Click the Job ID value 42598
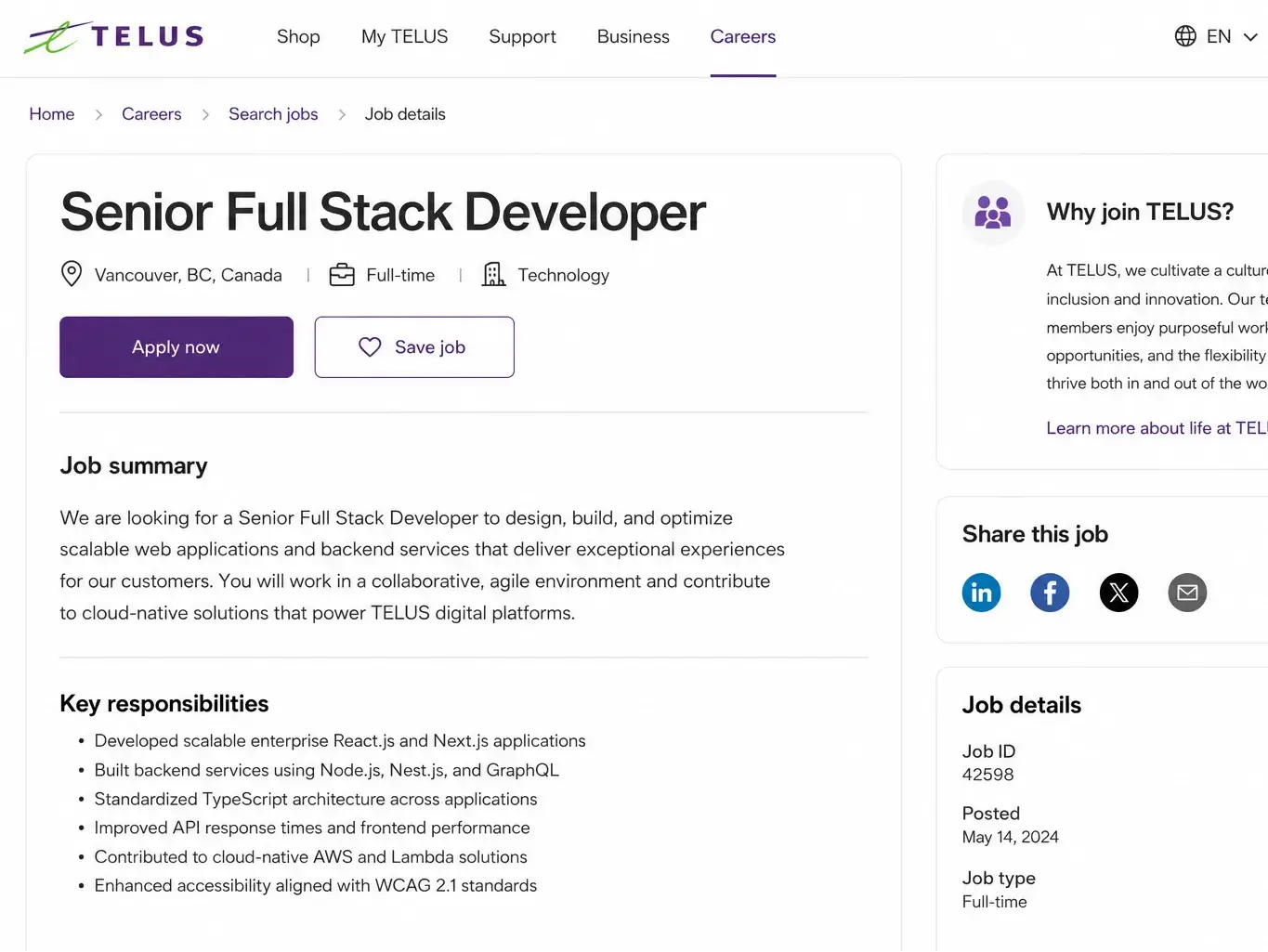Screen dimensions: 1268x952 (988, 775)
